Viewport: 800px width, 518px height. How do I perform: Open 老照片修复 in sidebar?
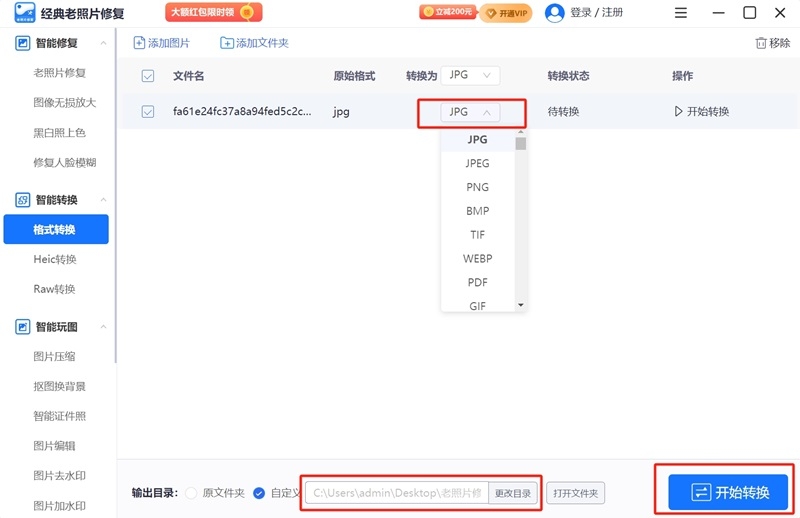(x=59, y=73)
